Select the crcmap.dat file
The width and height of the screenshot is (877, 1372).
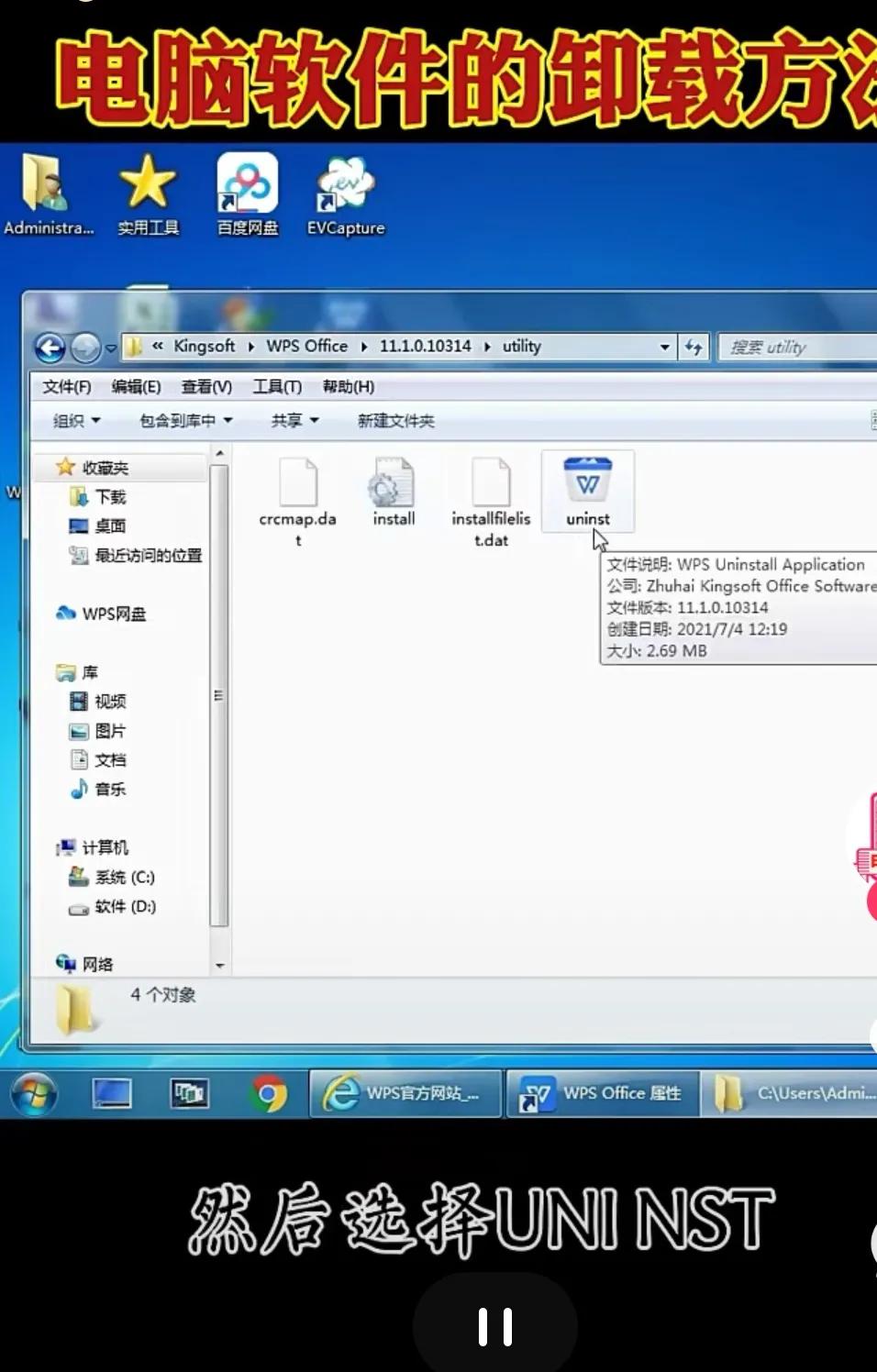298,502
